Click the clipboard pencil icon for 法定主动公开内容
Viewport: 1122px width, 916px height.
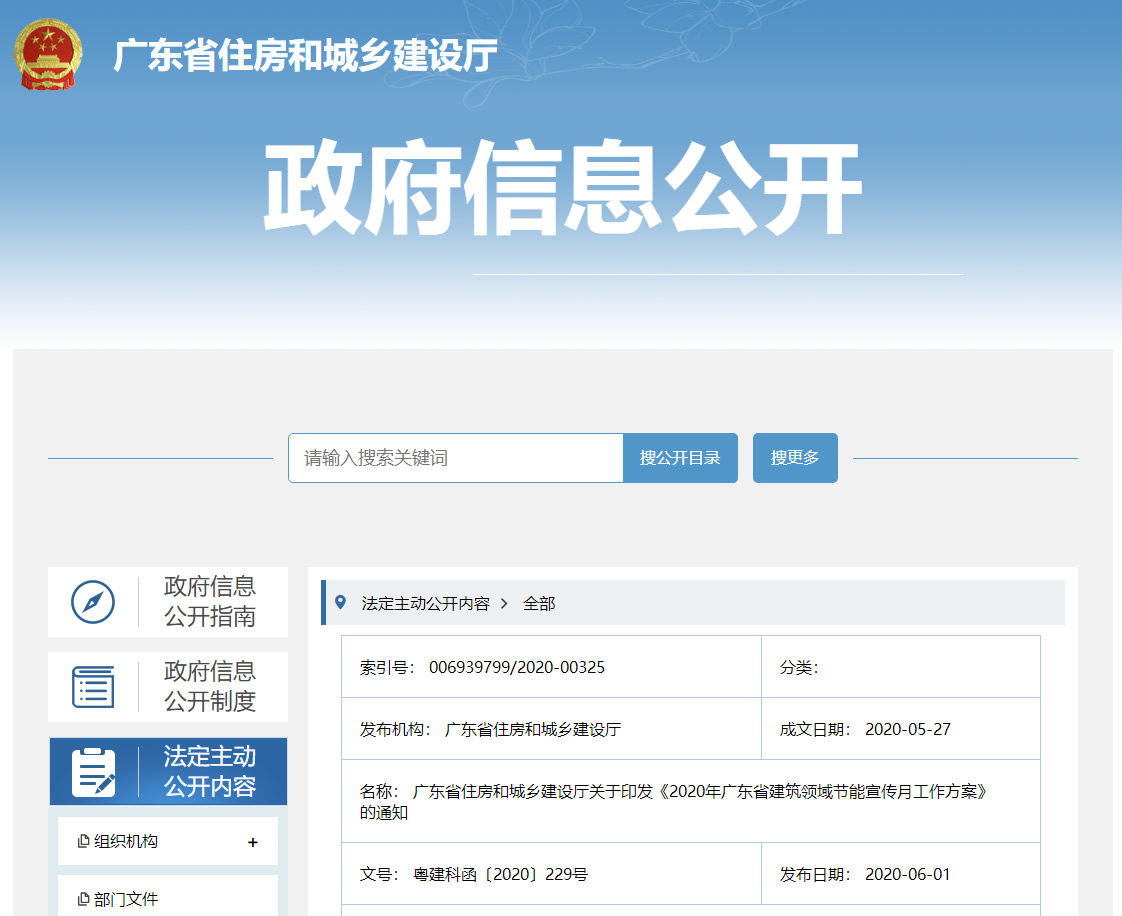click(94, 772)
